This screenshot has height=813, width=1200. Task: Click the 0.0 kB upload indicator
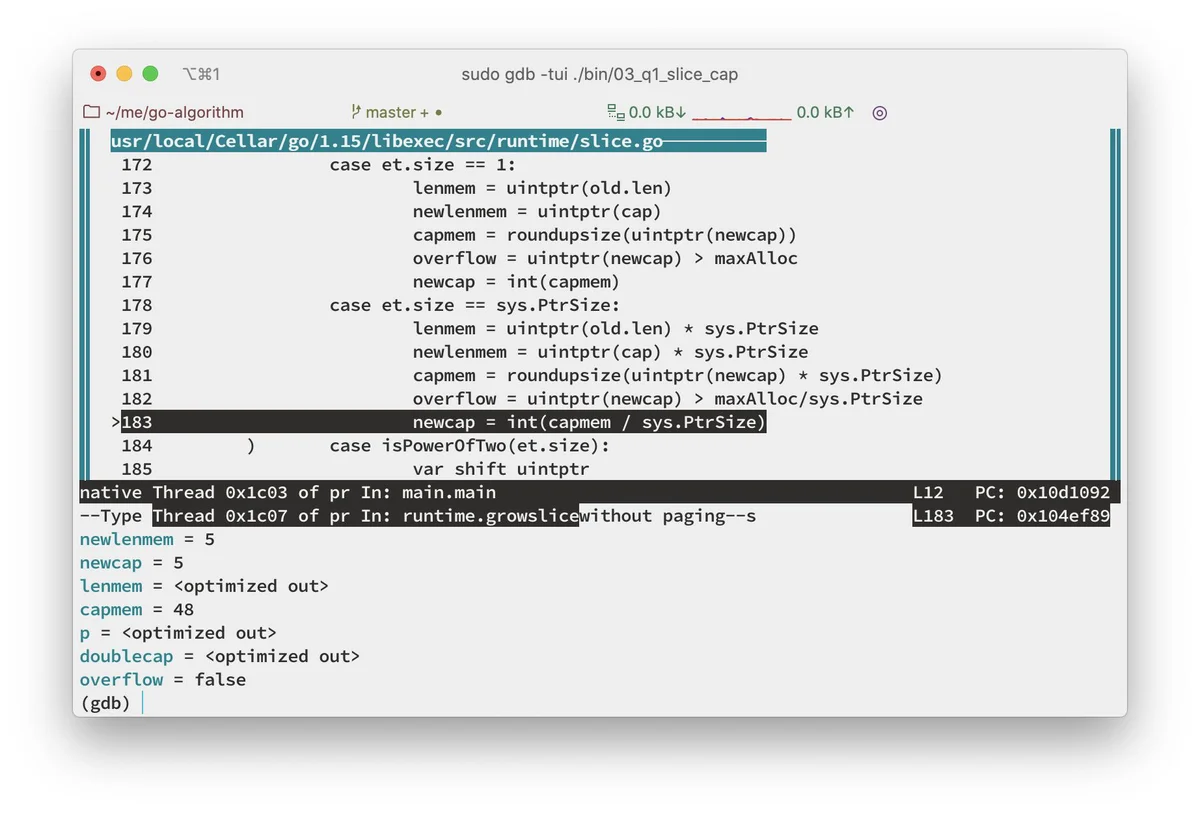pyautogui.click(x=825, y=112)
